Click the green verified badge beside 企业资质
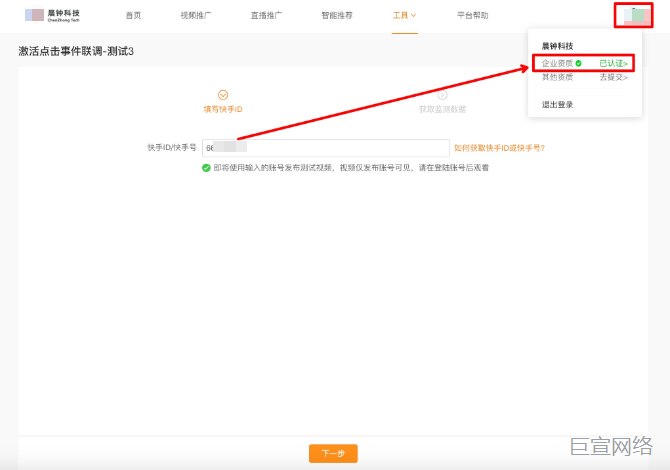 (x=579, y=63)
